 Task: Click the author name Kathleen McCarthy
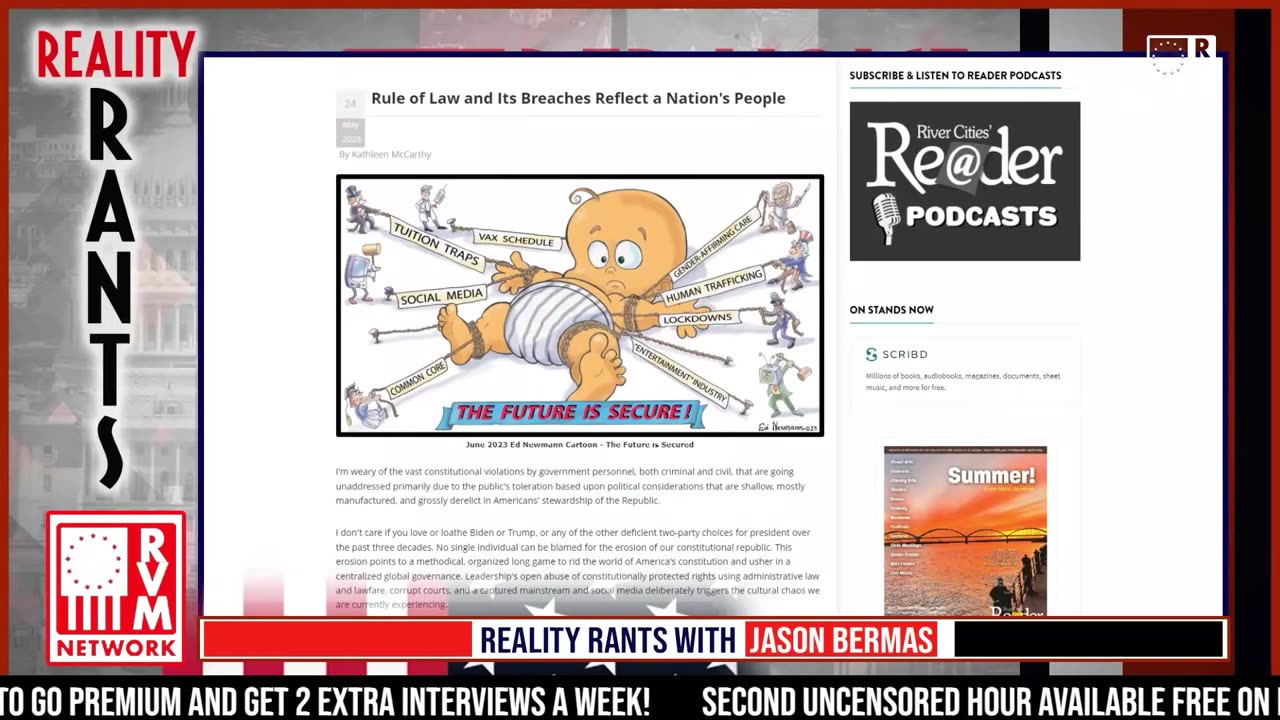tap(391, 155)
